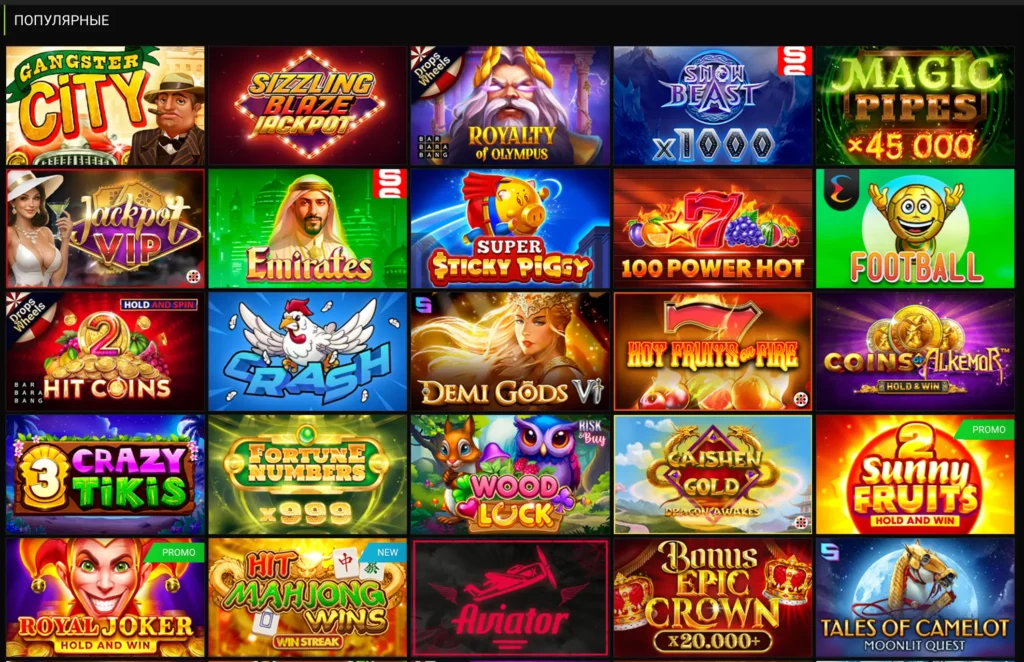The width and height of the screenshot is (1024, 662).
Task: Launch Sizzling Blaze Jackpot slot
Action: 308,105
